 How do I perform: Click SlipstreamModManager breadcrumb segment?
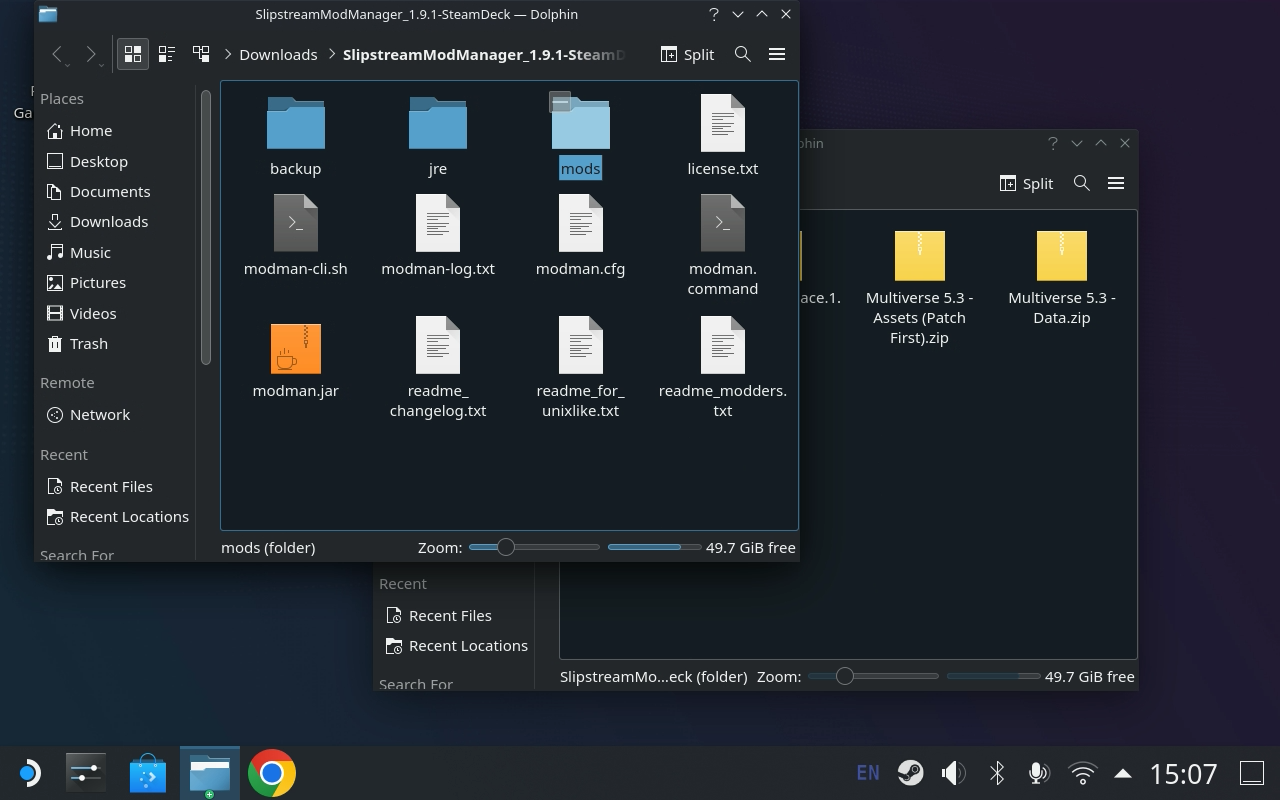coord(484,54)
